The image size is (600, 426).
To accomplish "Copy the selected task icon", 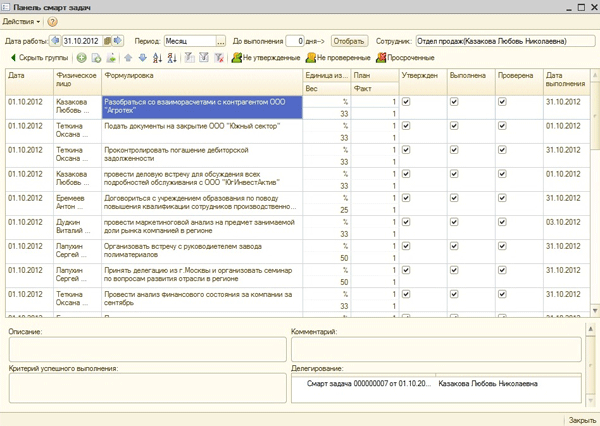I will point(96,58).
